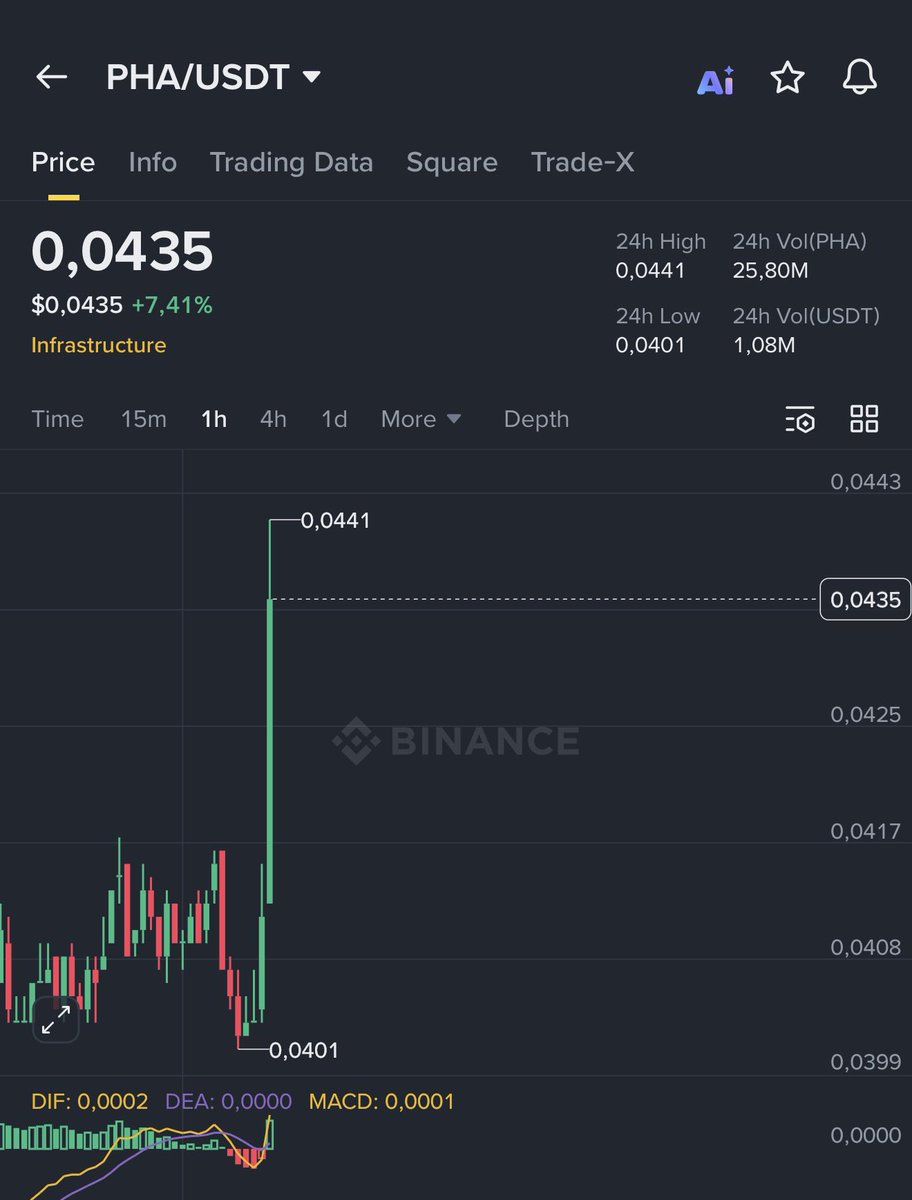Show the Depth chart view
Image resolution: width=912 pixels, height=1200 pixels.
point(536,419)
